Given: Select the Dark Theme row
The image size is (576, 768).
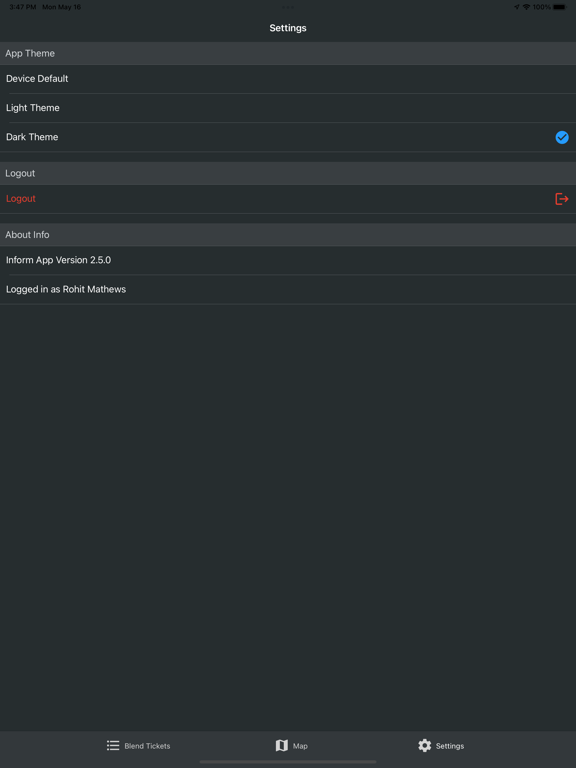Looking at the screenshot, I should click(x=288, y=137).
